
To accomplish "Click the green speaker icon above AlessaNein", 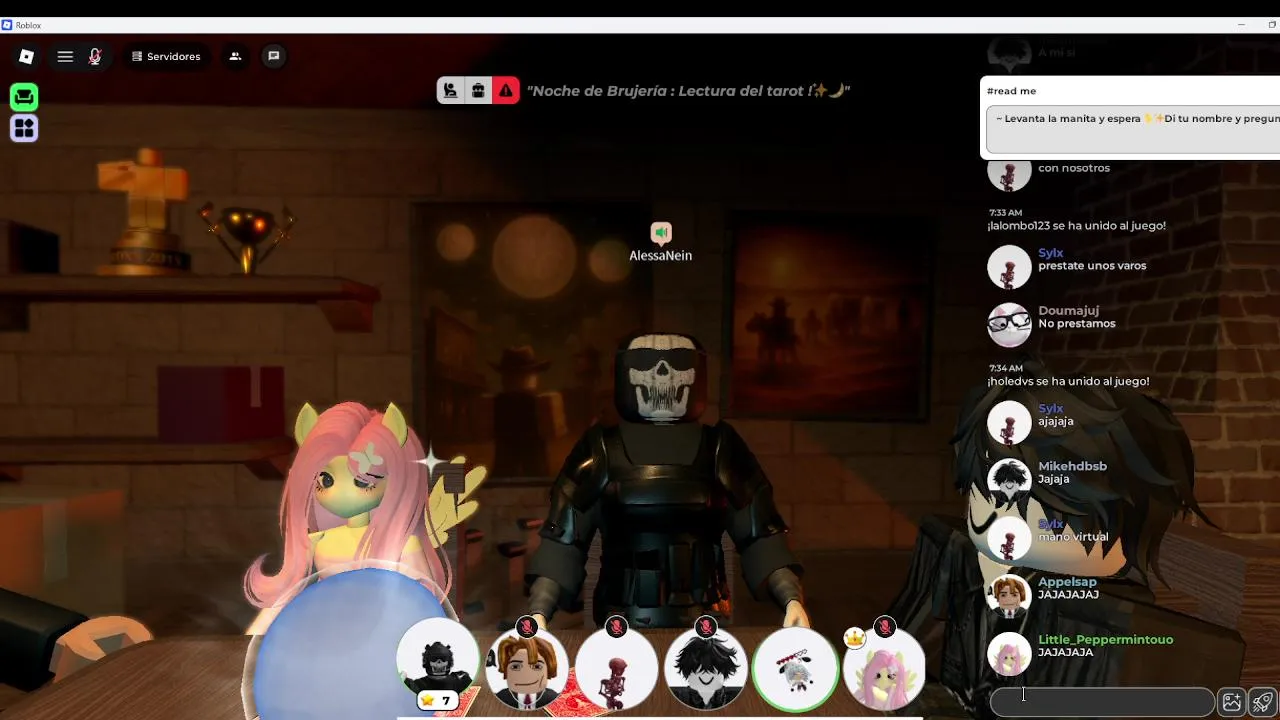I will pyautogui.click(x=661, y=233).
